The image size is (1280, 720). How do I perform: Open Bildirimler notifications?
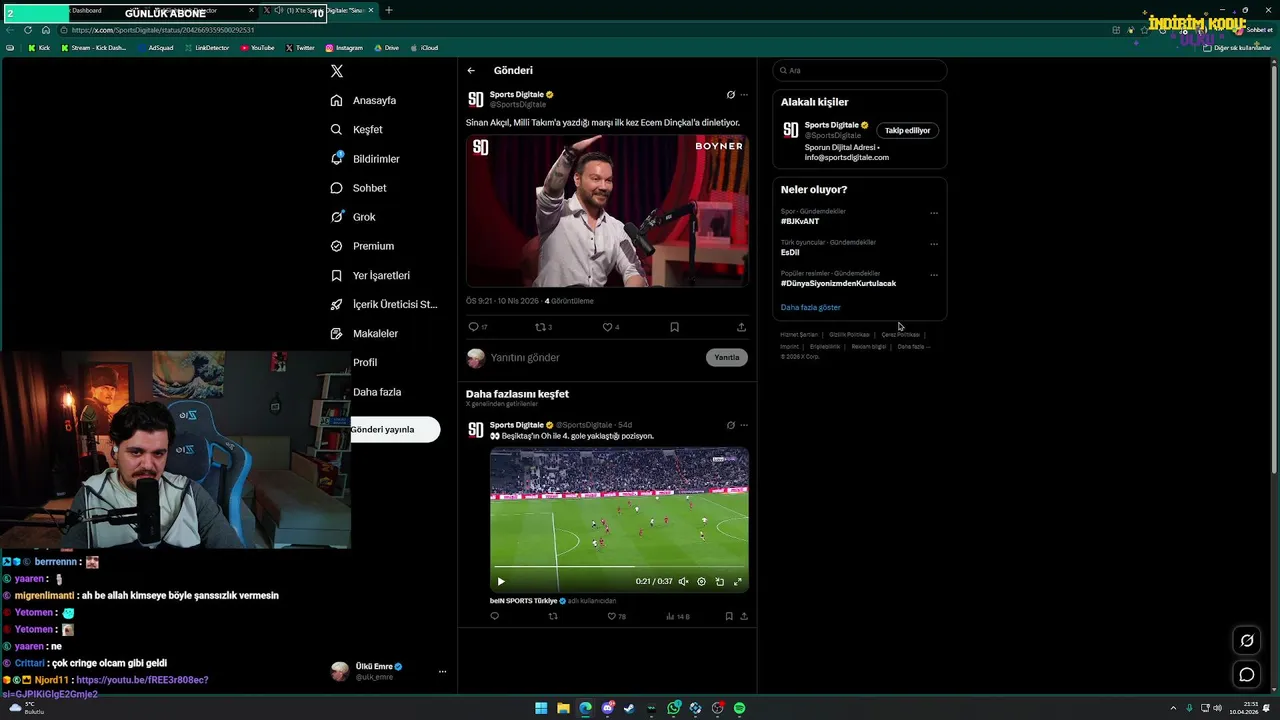tap(365, 159)
